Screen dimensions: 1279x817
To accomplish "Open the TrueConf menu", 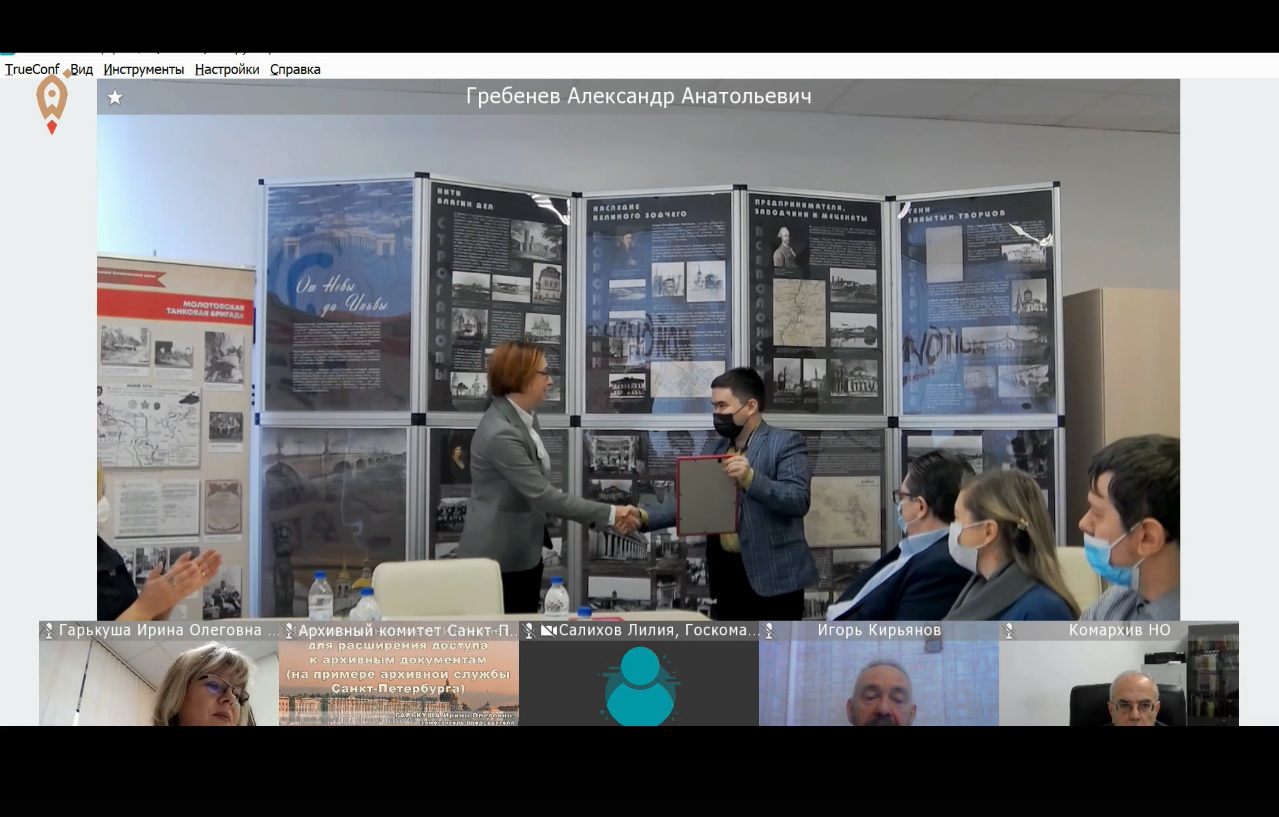I will pos(31,69).
